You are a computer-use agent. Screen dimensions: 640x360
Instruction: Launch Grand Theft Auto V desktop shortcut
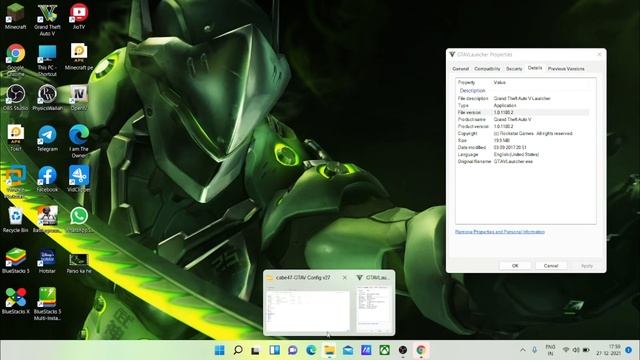47,19
